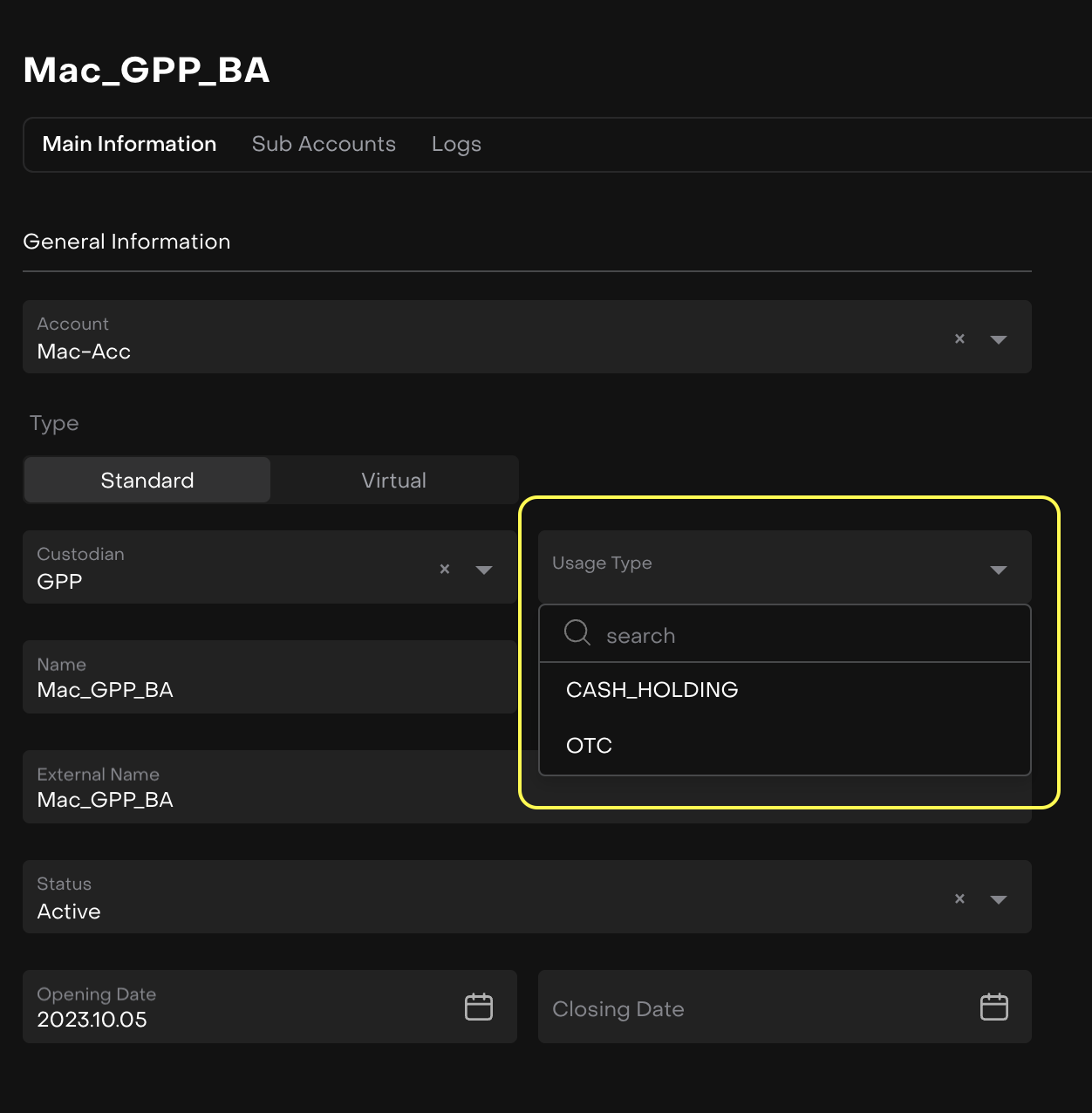Image resolution: width=1092 pixels, height=1113 pixels.
Task: Go to Main Information tab
Action: point(129,144)
